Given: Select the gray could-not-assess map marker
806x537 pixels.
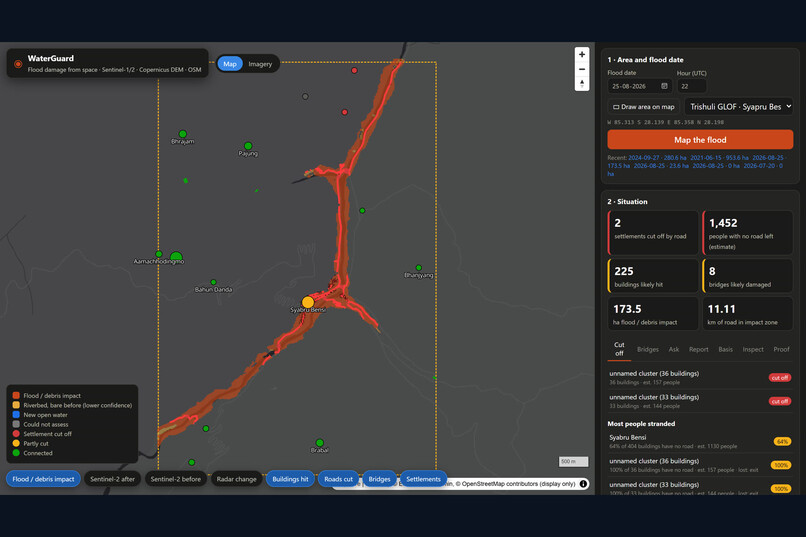Looking at the screenshot, I should (305, 96).
